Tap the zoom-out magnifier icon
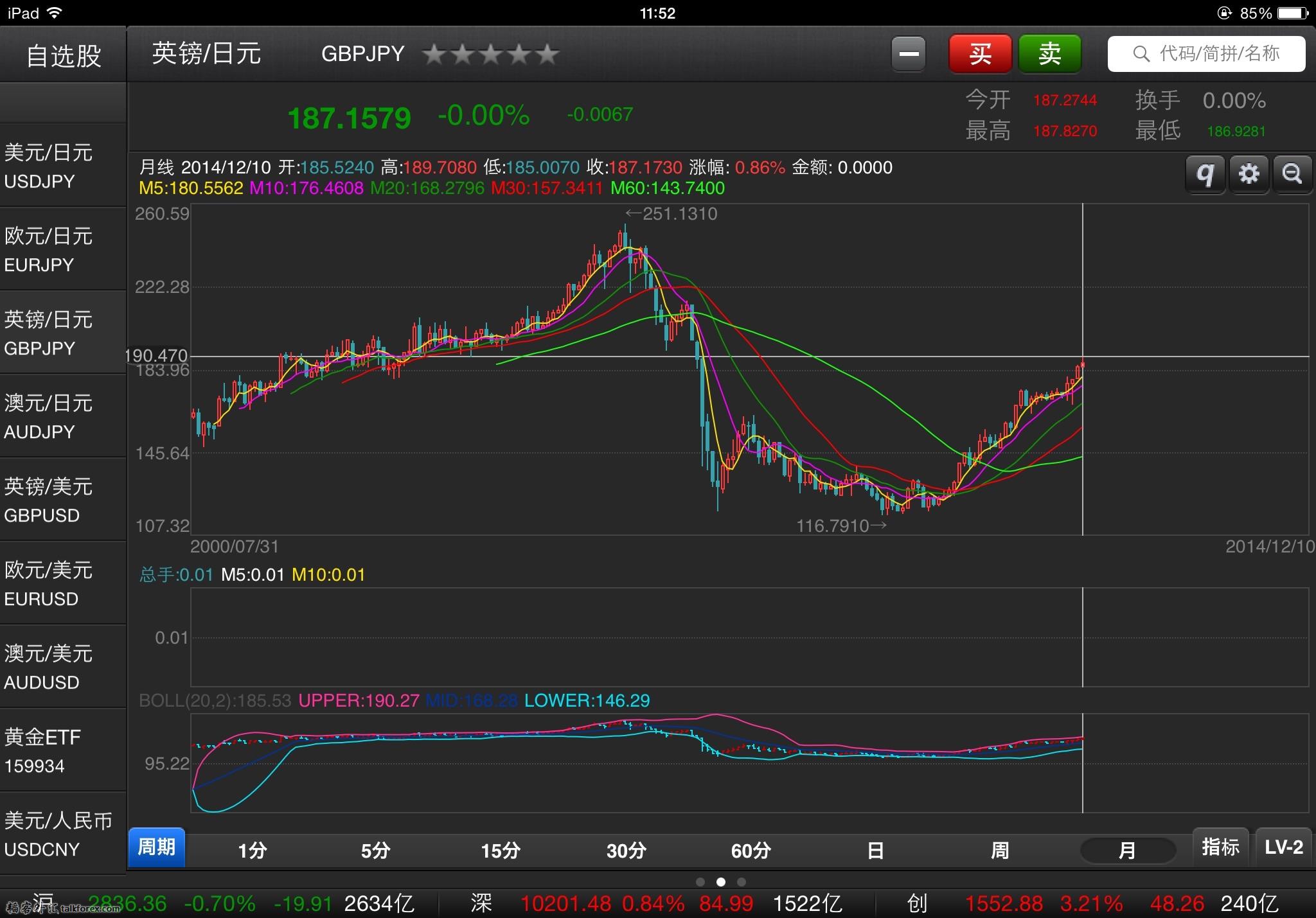The image size is (1316, 918). pos(1292,174)
